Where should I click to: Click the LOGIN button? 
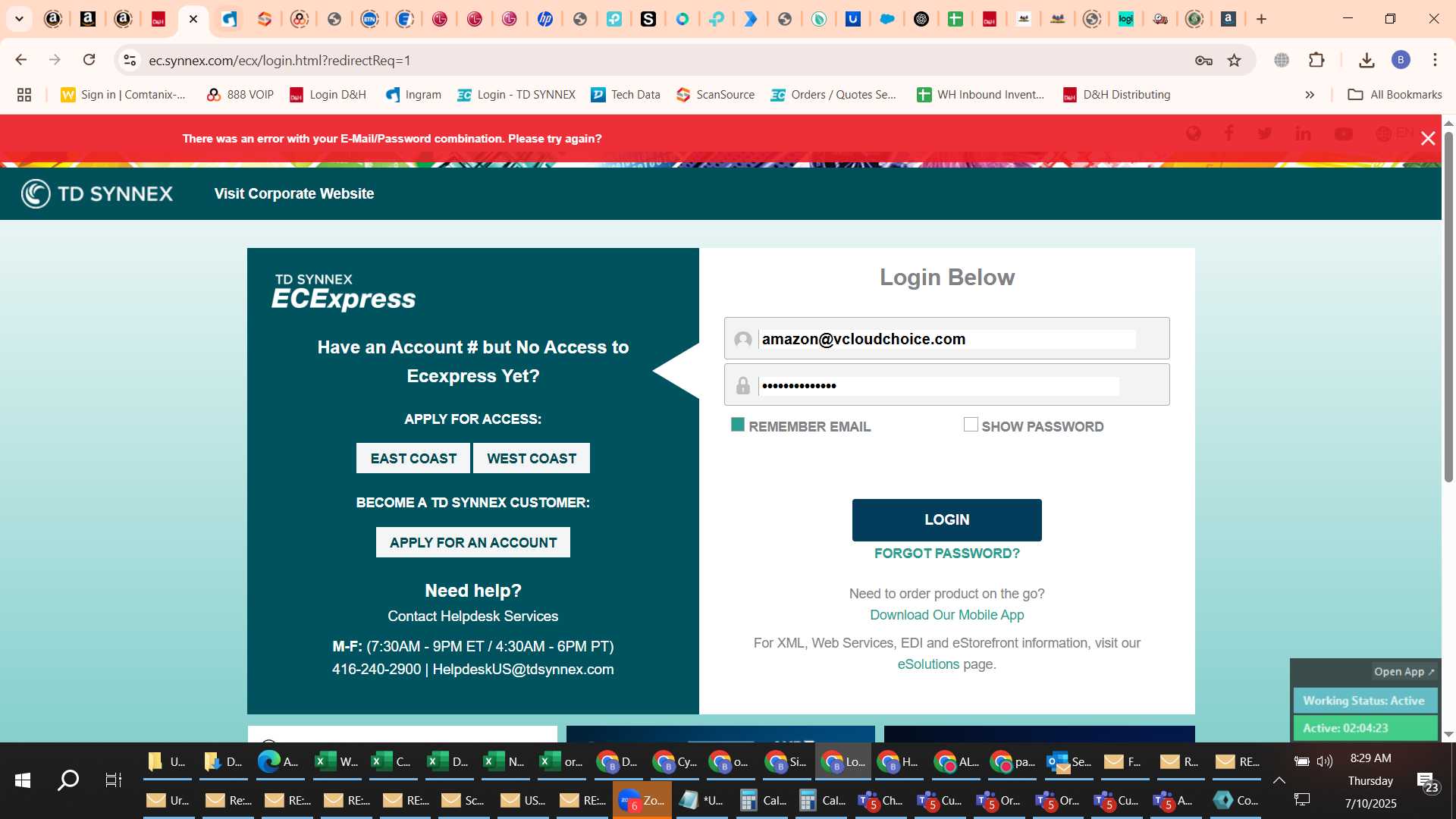(946, 519)
